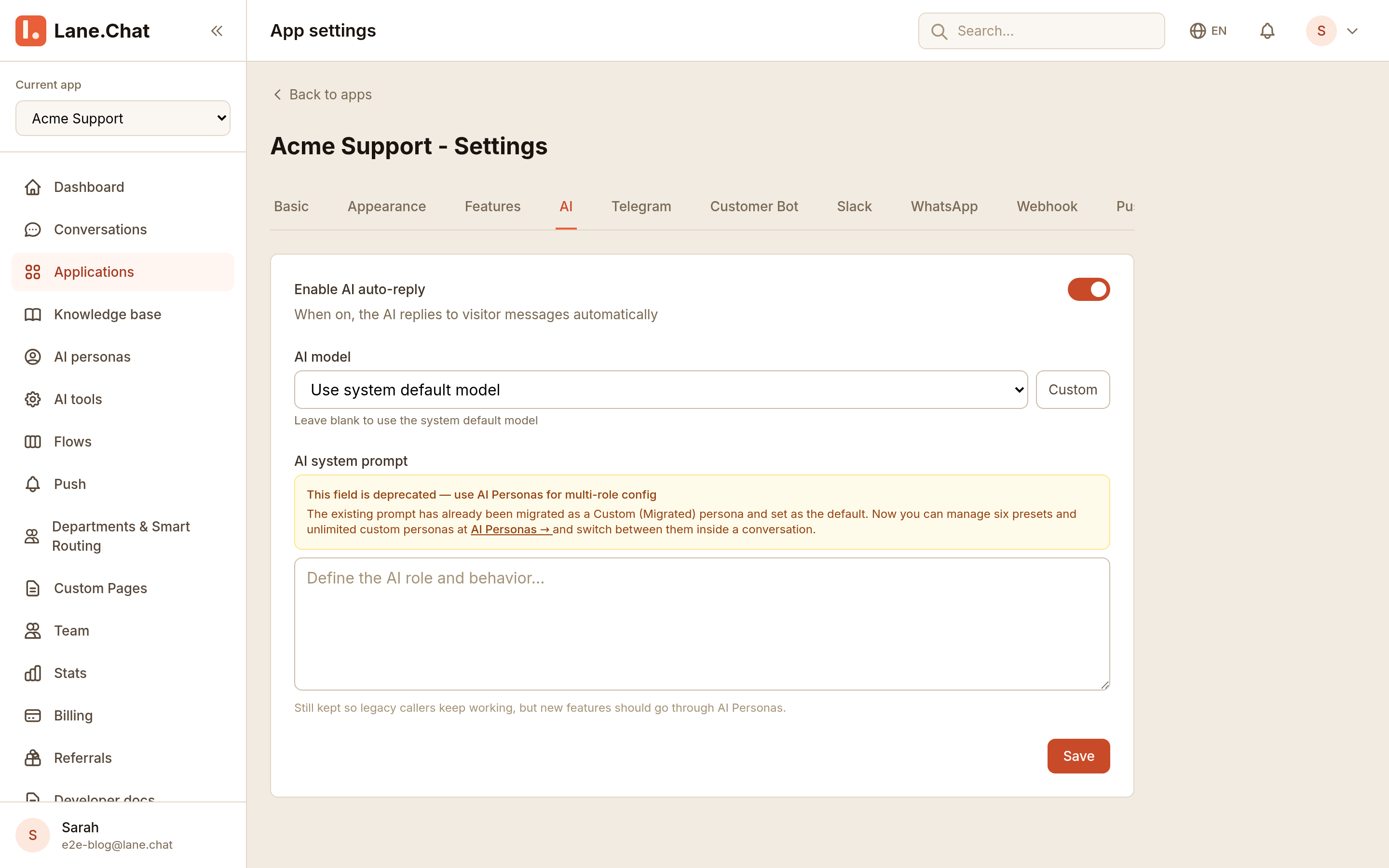Select the AI tab
Image resolution: width=1389 pixels, height=868 pixels.
(x=566, y=207)
